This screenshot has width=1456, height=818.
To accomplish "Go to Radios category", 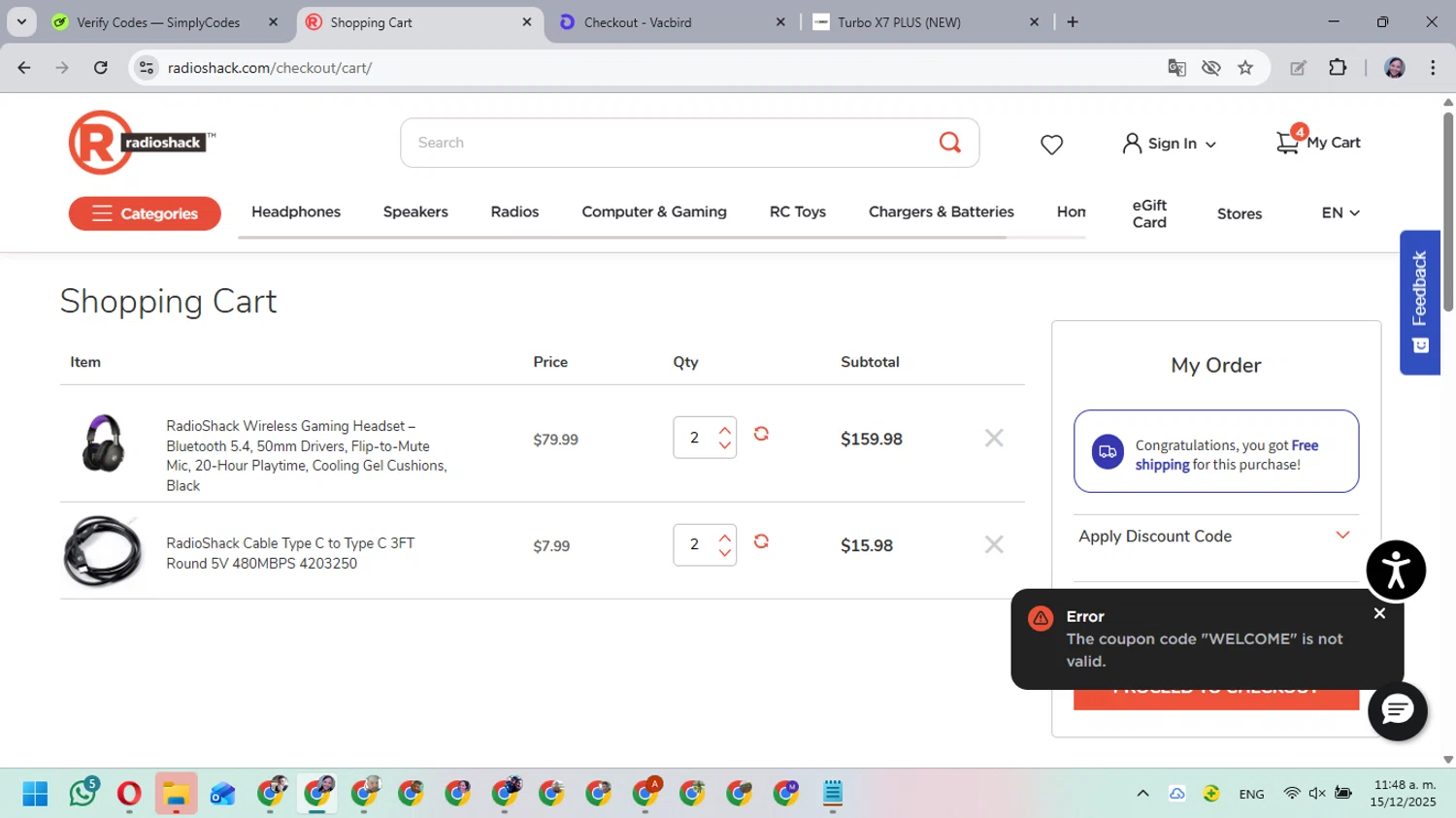I will [x=514, y=212].
